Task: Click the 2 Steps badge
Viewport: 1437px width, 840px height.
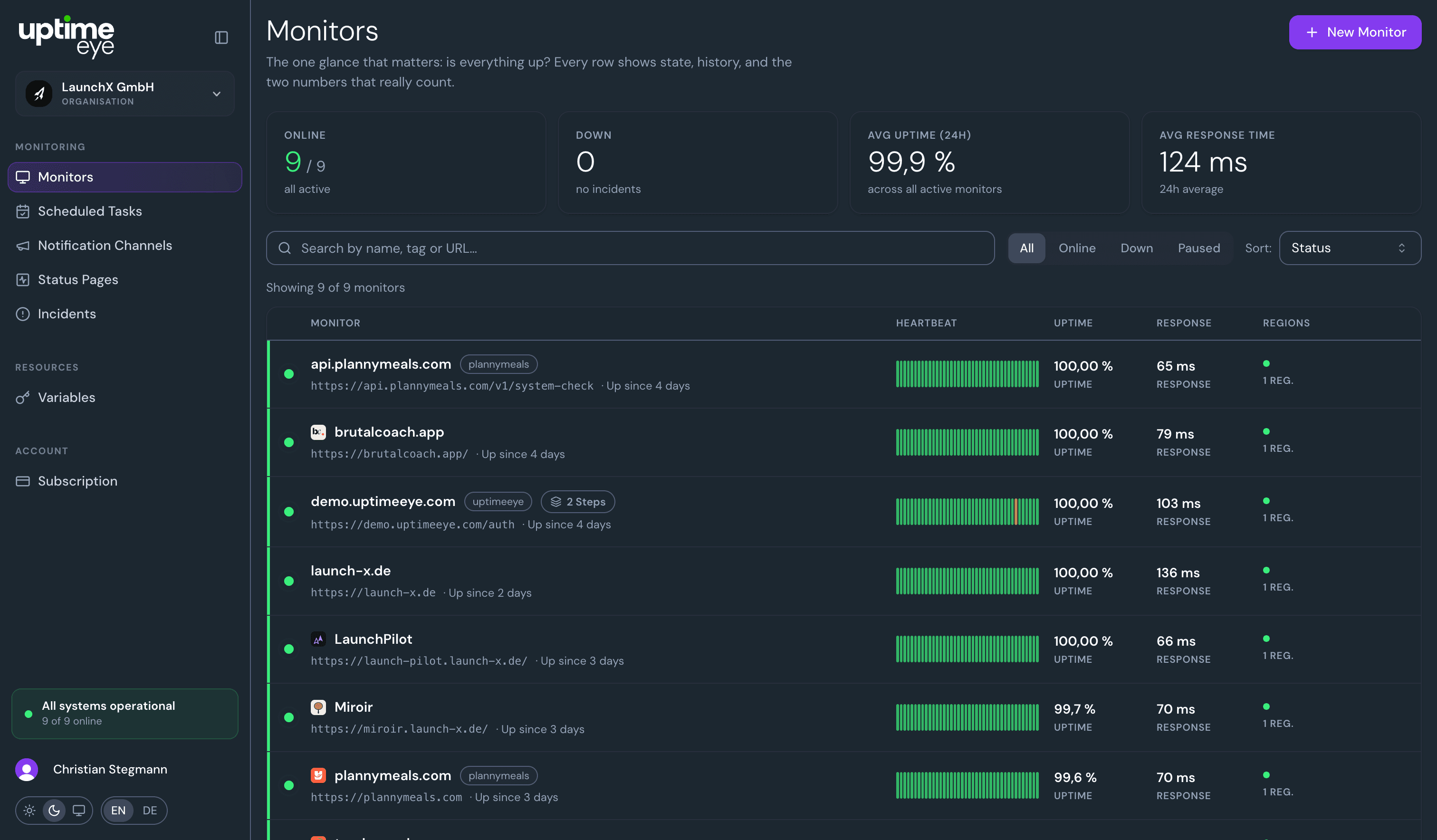Action: click(x=578, y=501)
